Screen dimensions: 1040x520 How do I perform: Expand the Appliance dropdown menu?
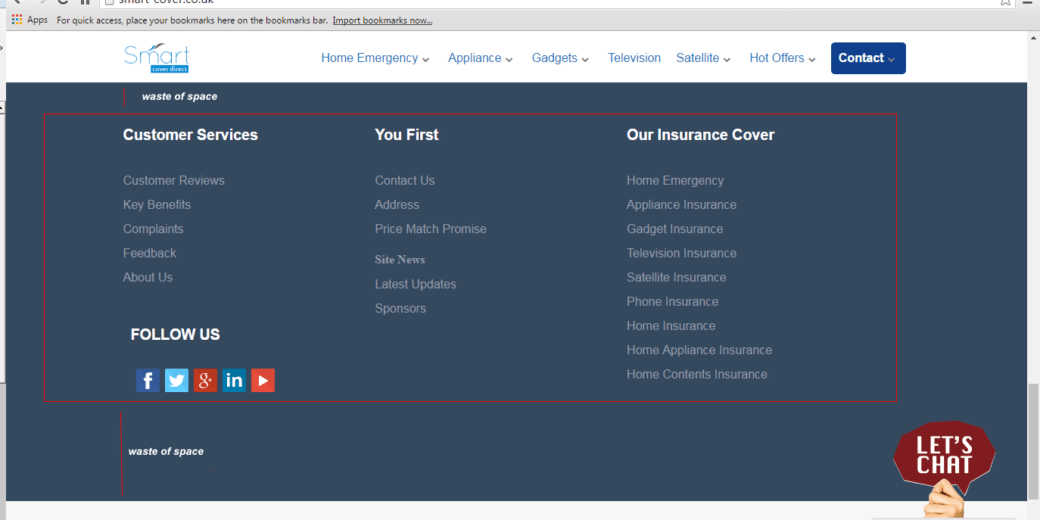[x=480, y=58]
